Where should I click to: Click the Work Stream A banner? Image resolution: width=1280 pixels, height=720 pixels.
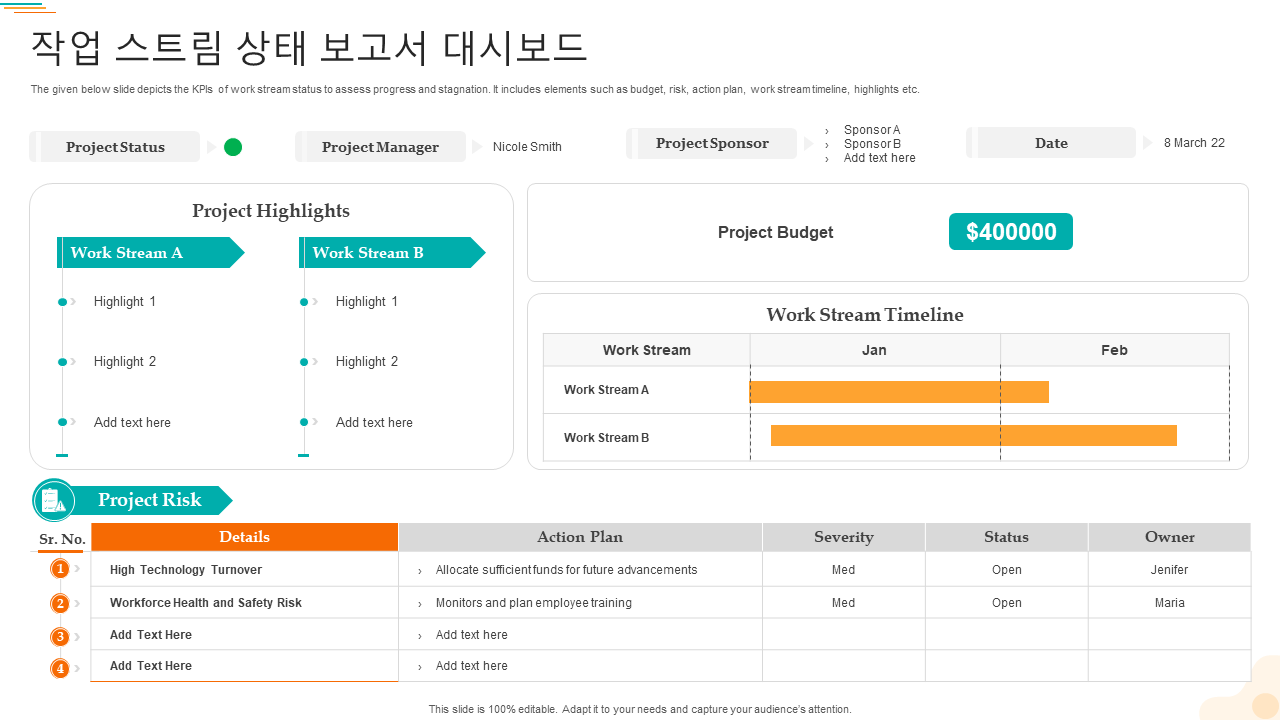[151, 253]
